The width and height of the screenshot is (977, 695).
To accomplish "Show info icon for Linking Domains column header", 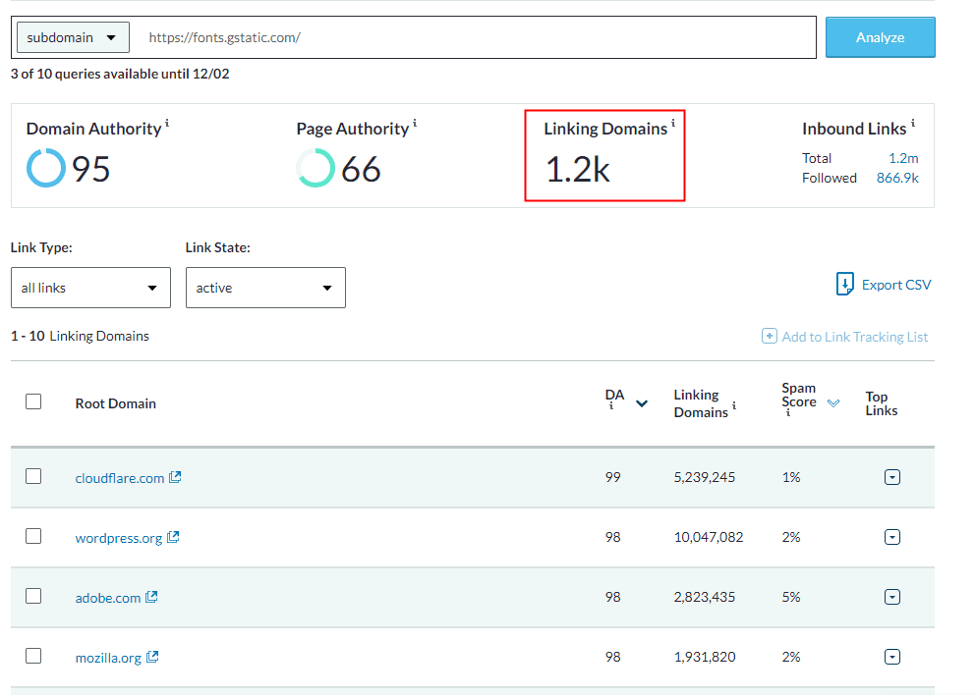I will 734,405.
